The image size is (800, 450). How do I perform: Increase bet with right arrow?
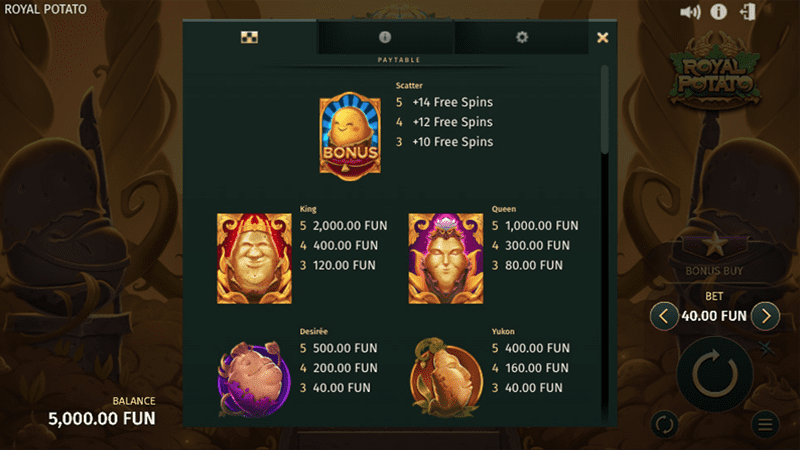766,316
